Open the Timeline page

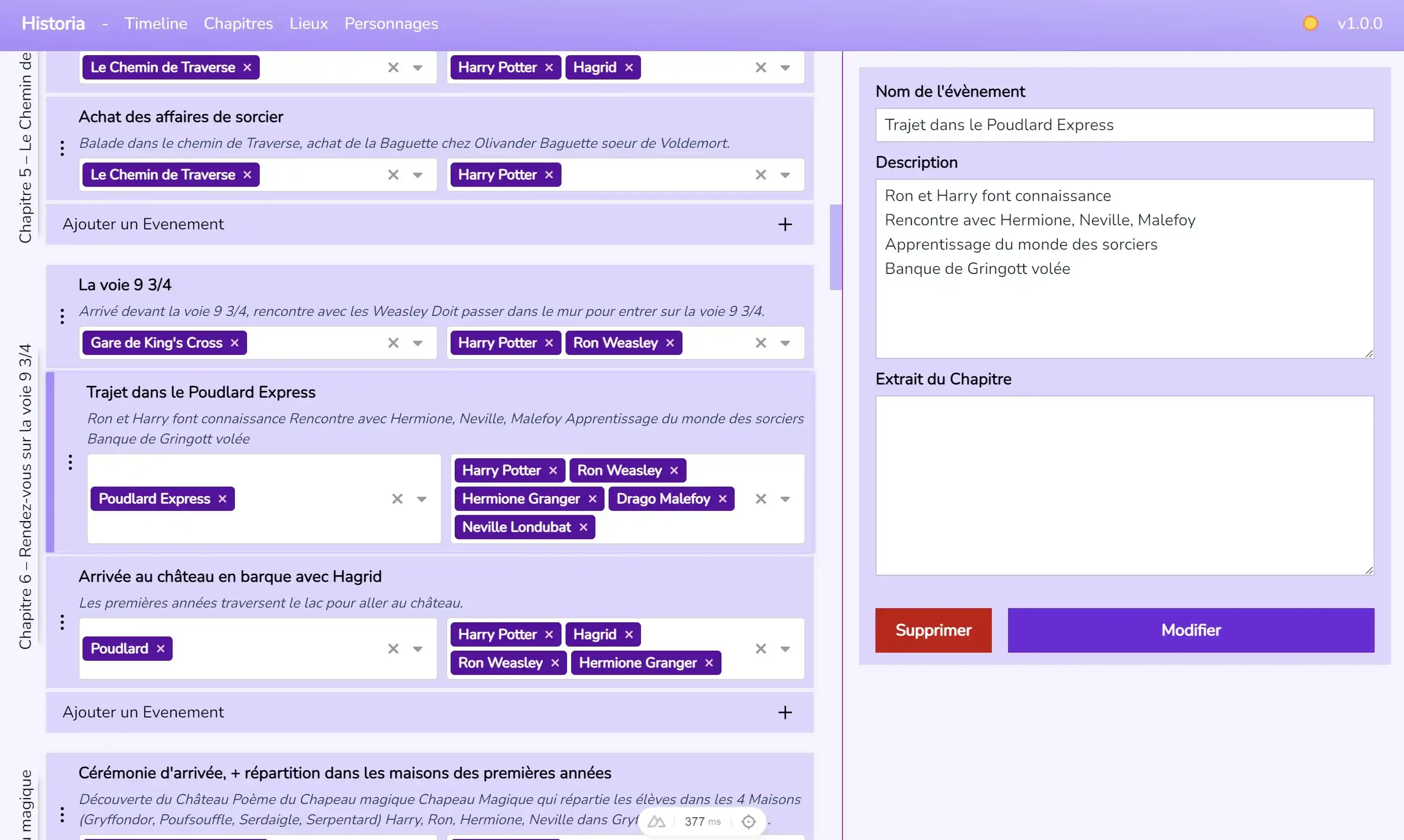pyautogui.click(x=155, y=23)
